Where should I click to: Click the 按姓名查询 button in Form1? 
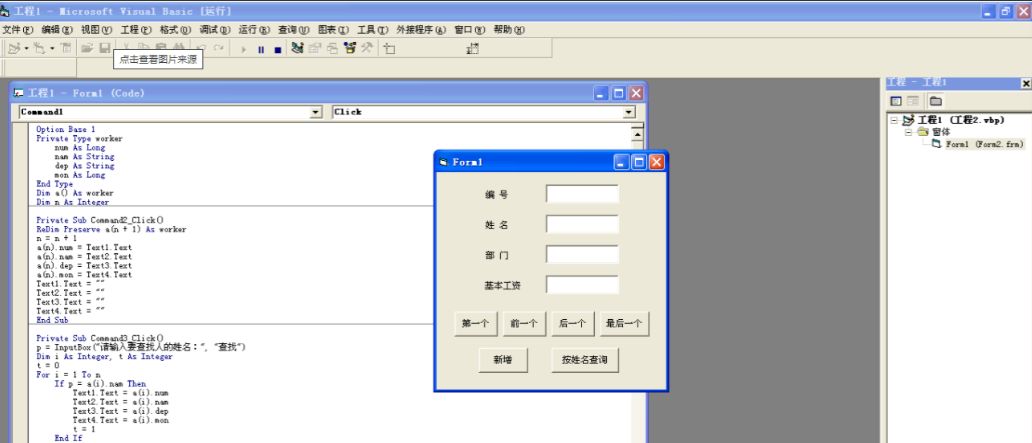tap(585, 360)
